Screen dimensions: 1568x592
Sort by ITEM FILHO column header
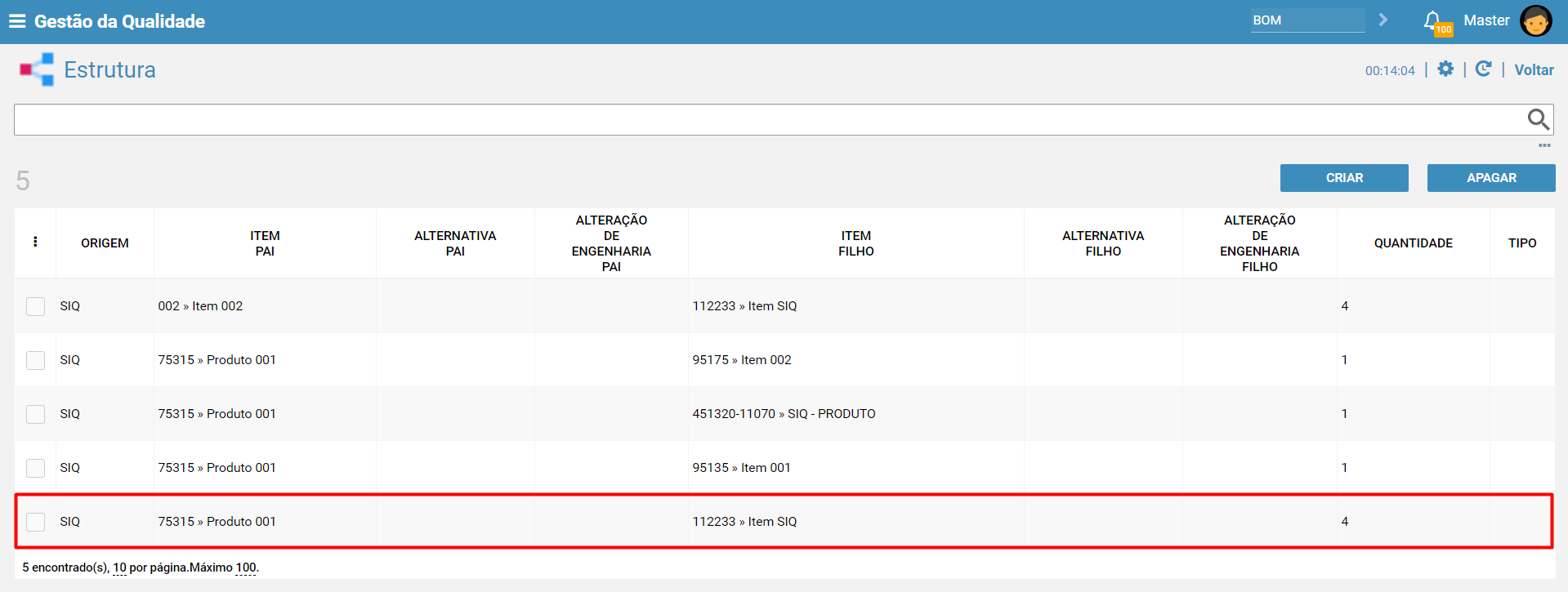point(856,243)
